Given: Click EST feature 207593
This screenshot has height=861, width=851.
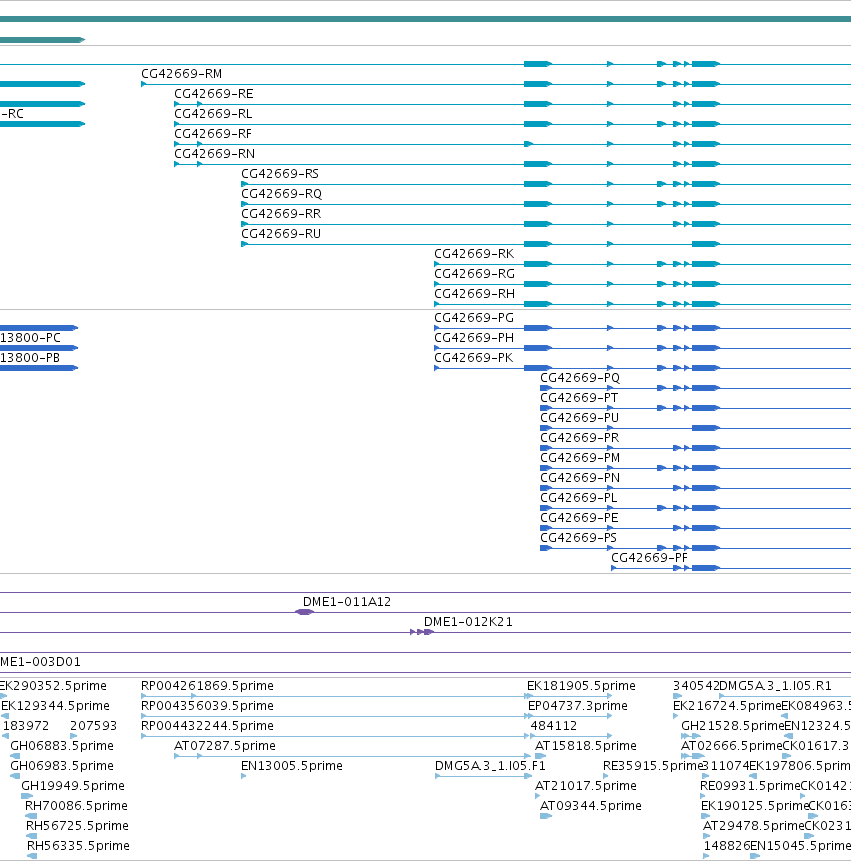Looking at the screenshot, I should click(93, 726).
